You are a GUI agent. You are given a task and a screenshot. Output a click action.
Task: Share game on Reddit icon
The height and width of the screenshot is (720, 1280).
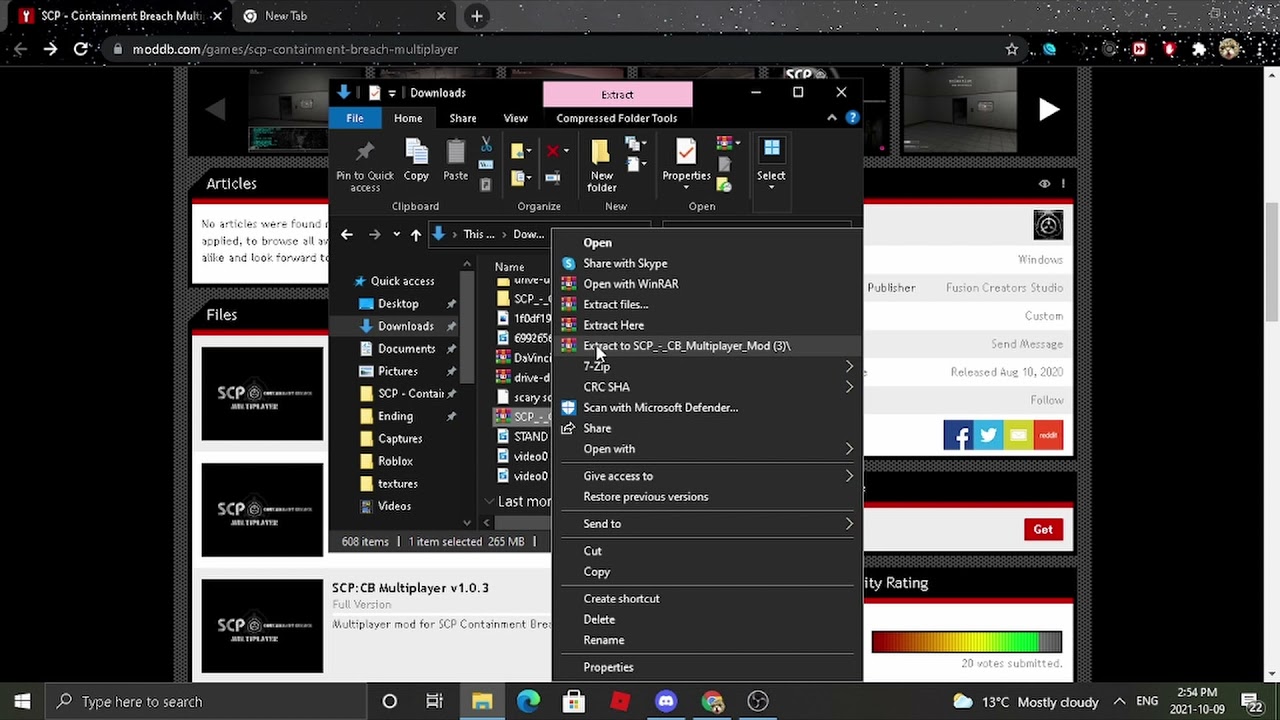(1048, 435)
